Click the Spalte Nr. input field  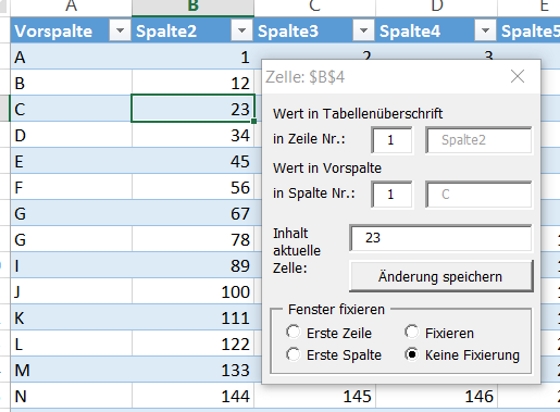(391, 194)
